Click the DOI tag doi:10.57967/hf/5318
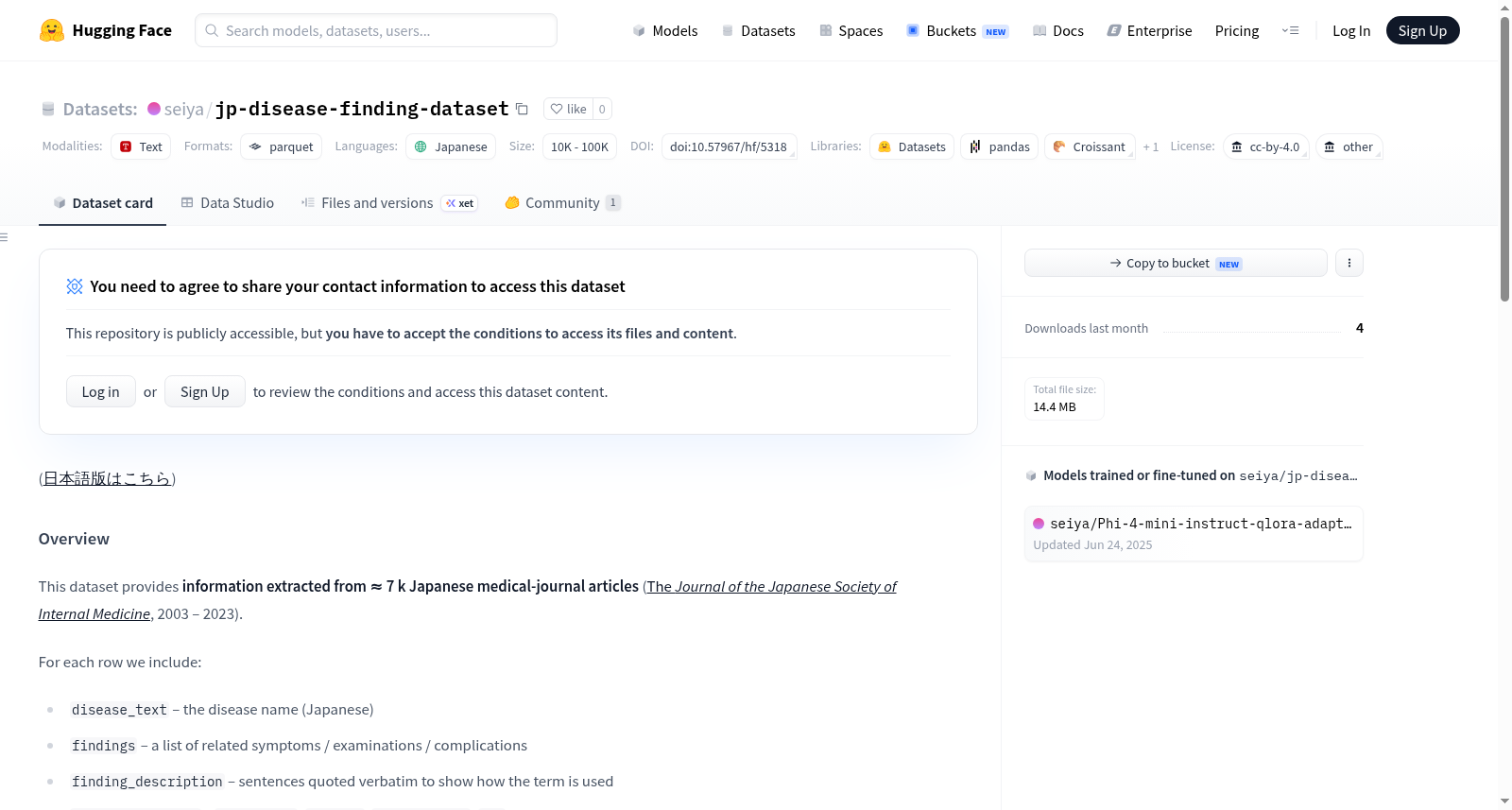Screen dimensions: 1512x810 (729, 146)
